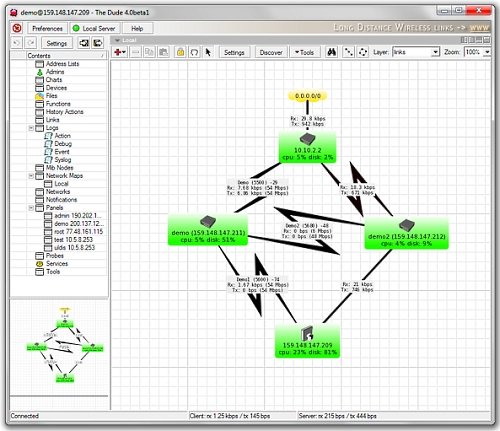Select the arrow pointer tool

pyautogui.click(x=208, y=52)
